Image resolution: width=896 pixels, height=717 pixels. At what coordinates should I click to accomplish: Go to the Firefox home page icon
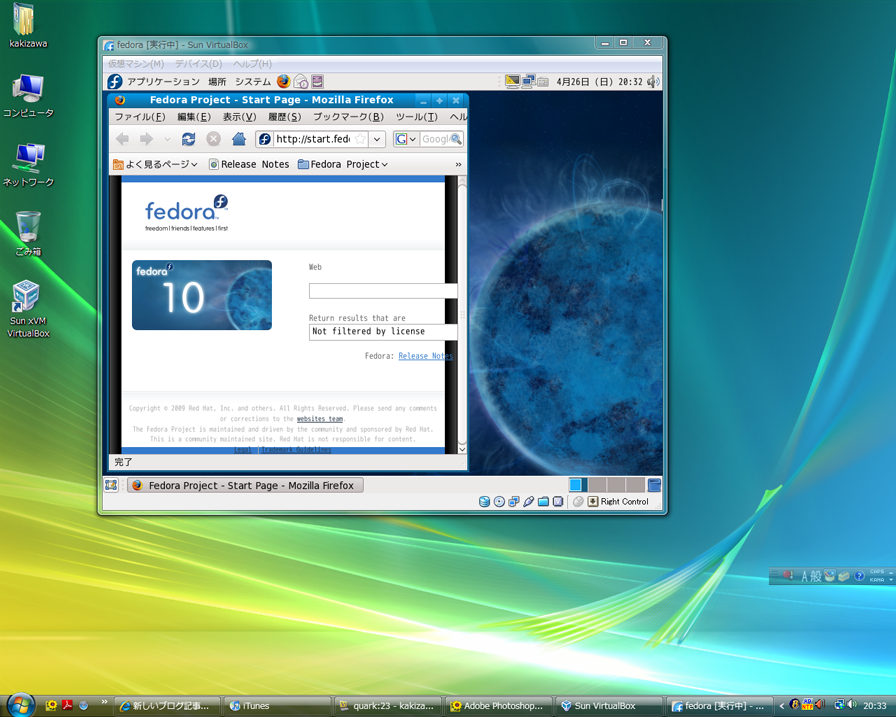coord(239,139)
